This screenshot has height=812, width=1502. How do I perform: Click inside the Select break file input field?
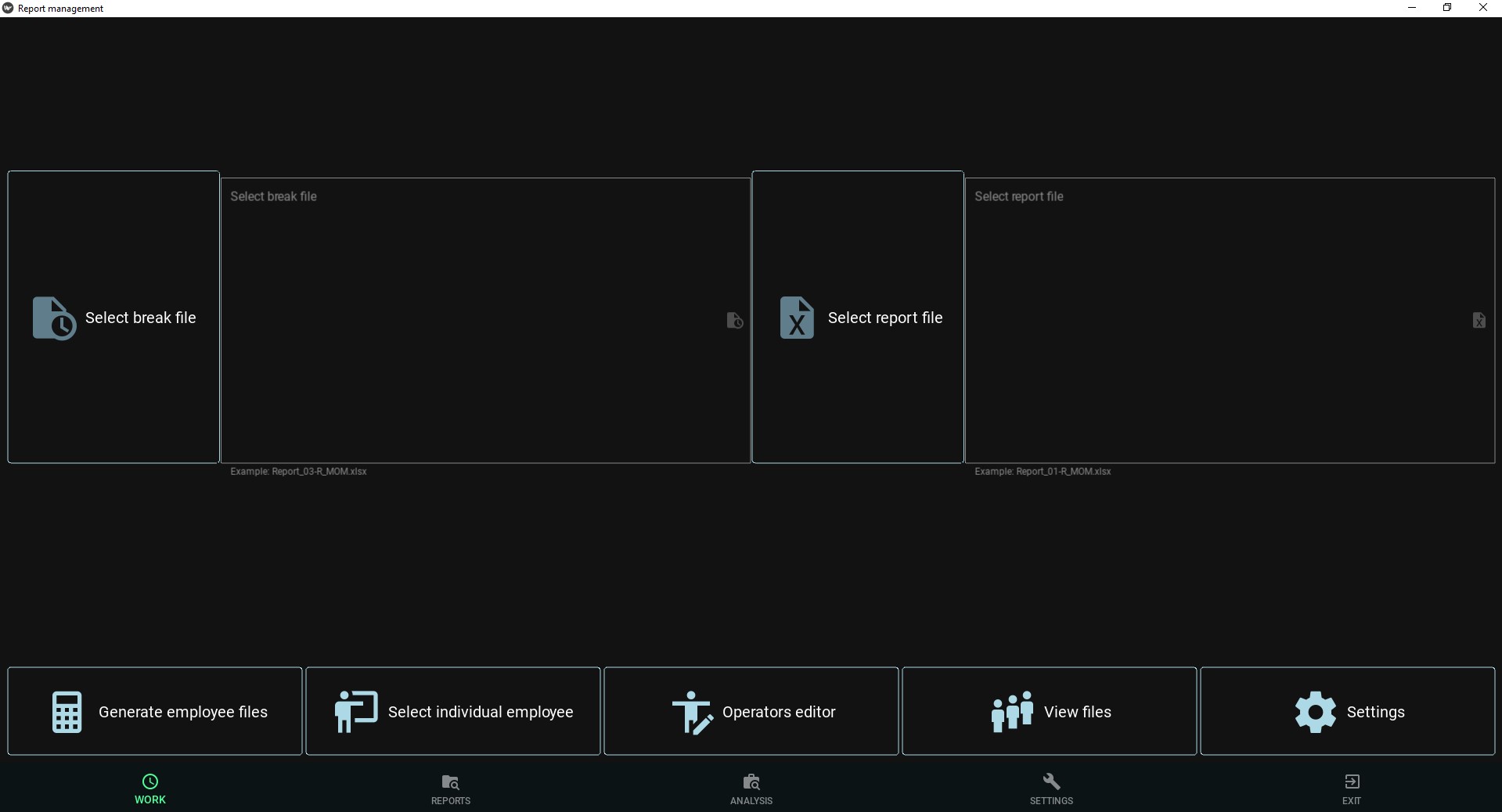click(485, 321)
